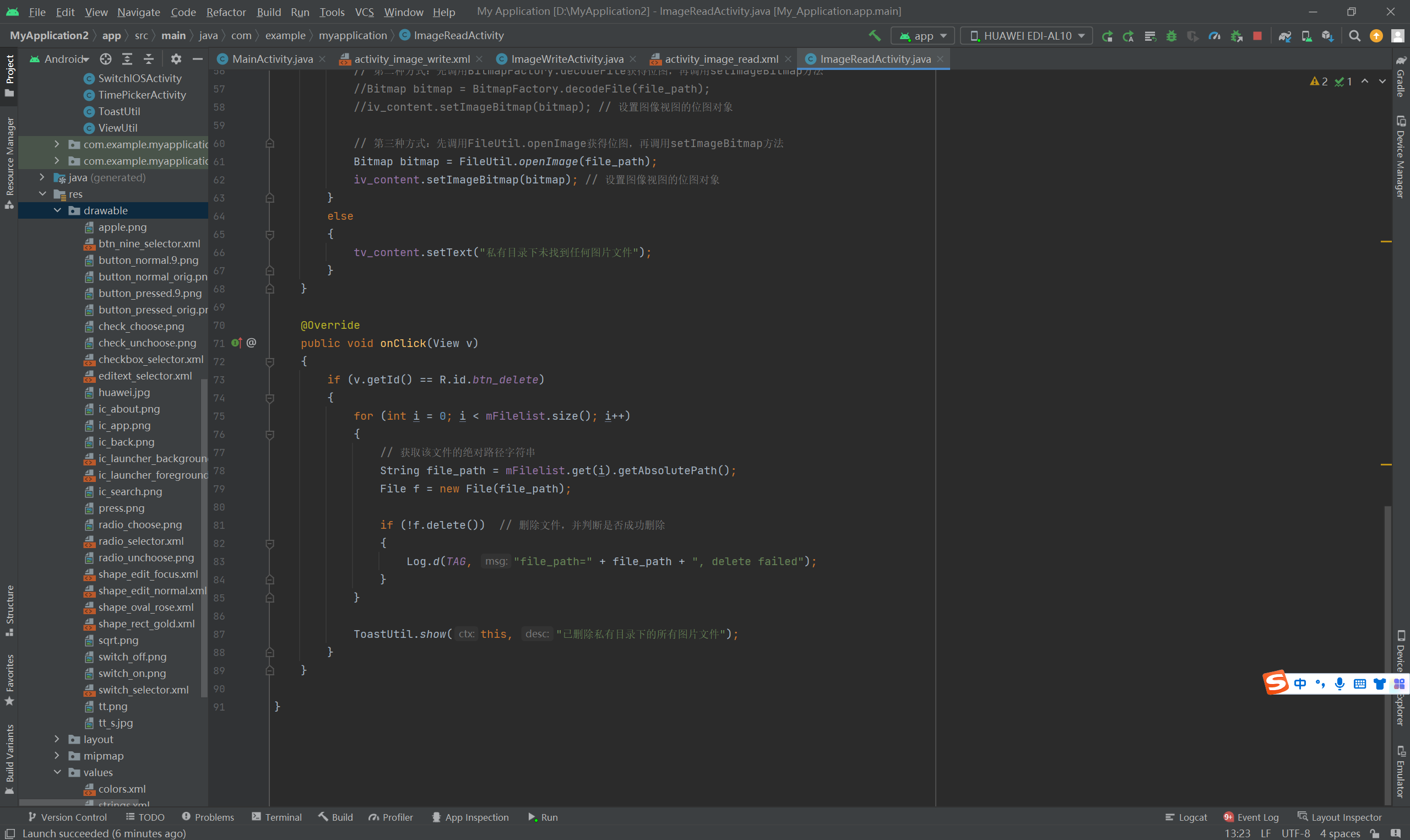The height and width of the screenshot is (840, 1410).
Task: Switch to MainActivity.java tab
Action: pyautogui.click(x=272, y=59)
